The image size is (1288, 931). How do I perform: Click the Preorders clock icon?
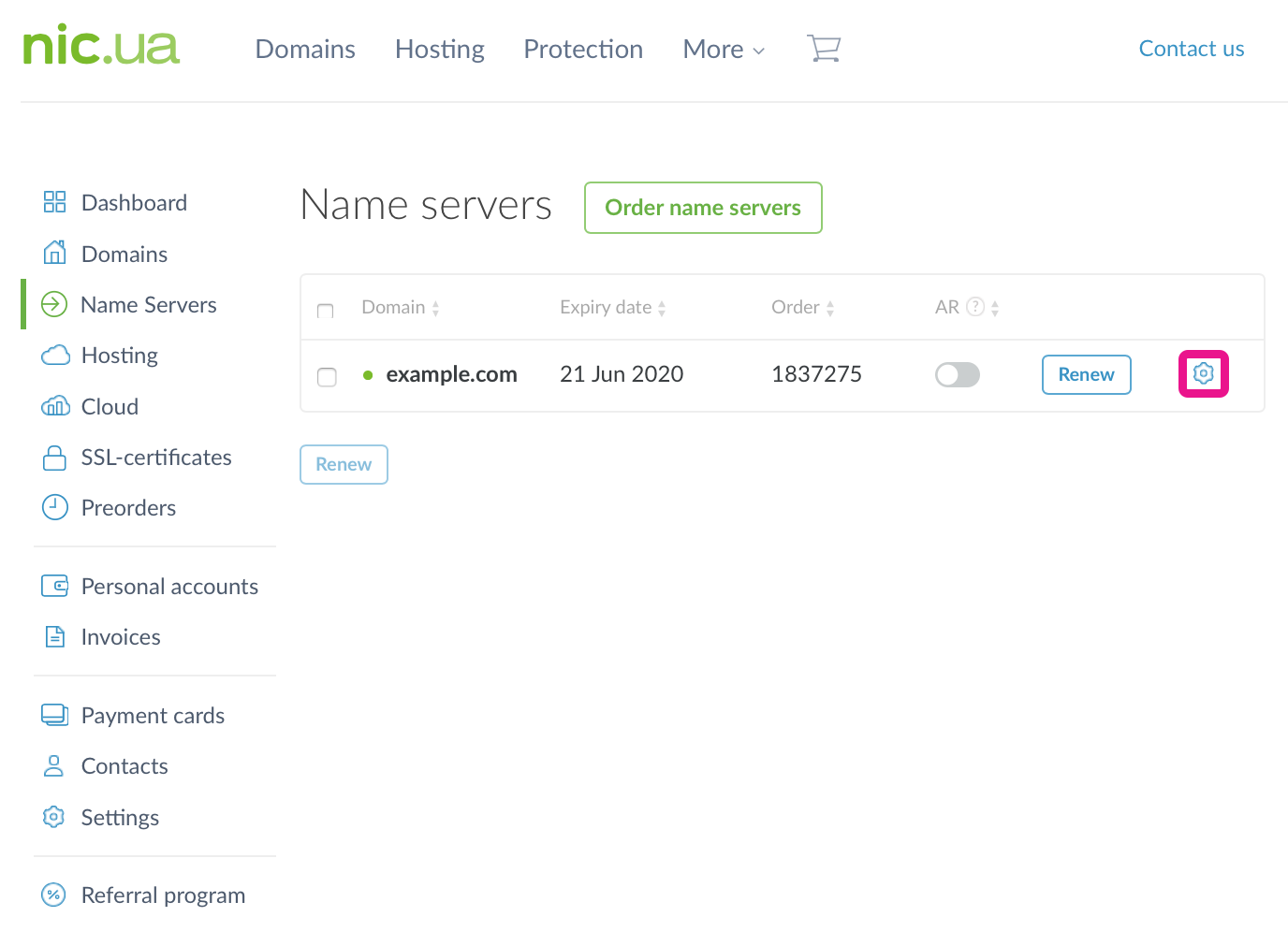(x=54, y=507)
